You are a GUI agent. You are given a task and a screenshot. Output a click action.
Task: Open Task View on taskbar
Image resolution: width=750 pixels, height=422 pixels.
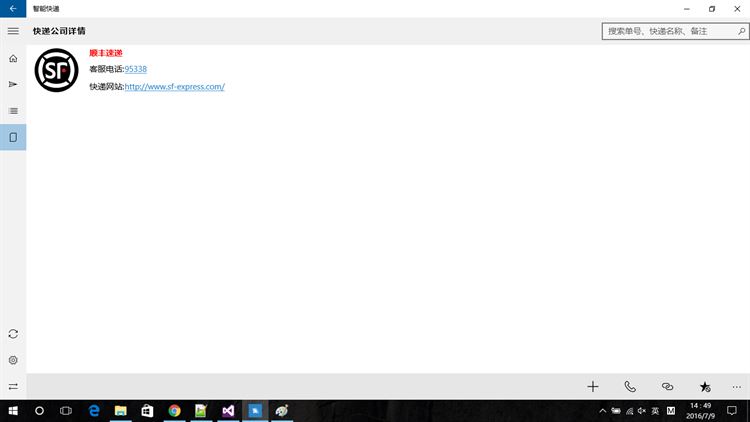pyautogui.click(x=66, y=411)
